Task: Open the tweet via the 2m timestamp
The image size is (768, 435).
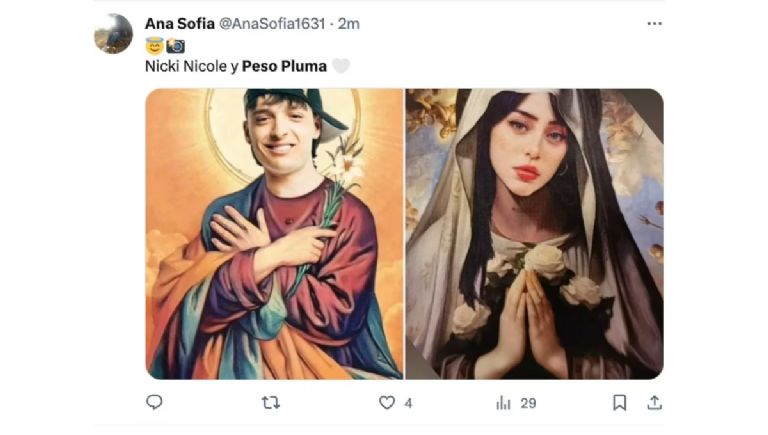Action: [x=349, y=24]
